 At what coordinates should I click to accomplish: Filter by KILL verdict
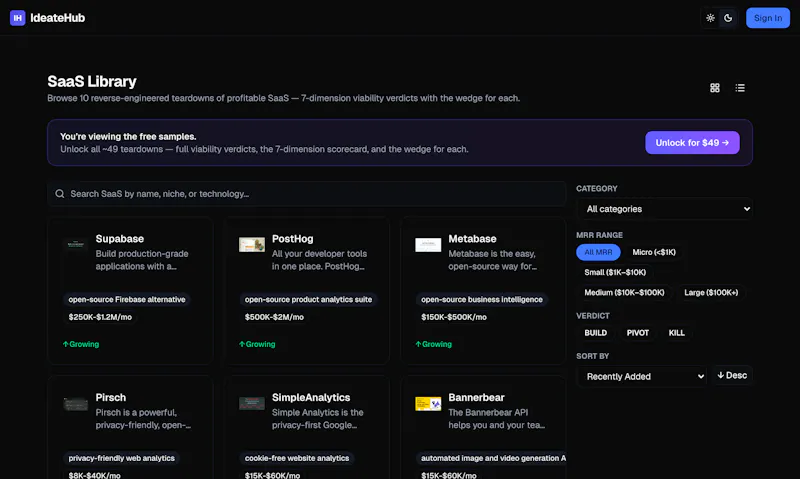pos(677,333)
